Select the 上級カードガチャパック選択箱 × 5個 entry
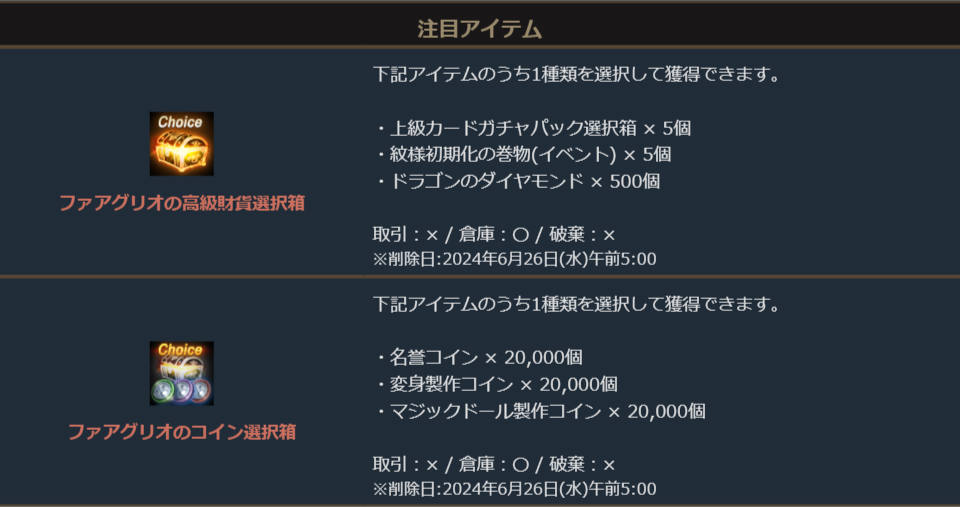The height and width of the screenshot is (507, 960). click(x=533, y=128)
